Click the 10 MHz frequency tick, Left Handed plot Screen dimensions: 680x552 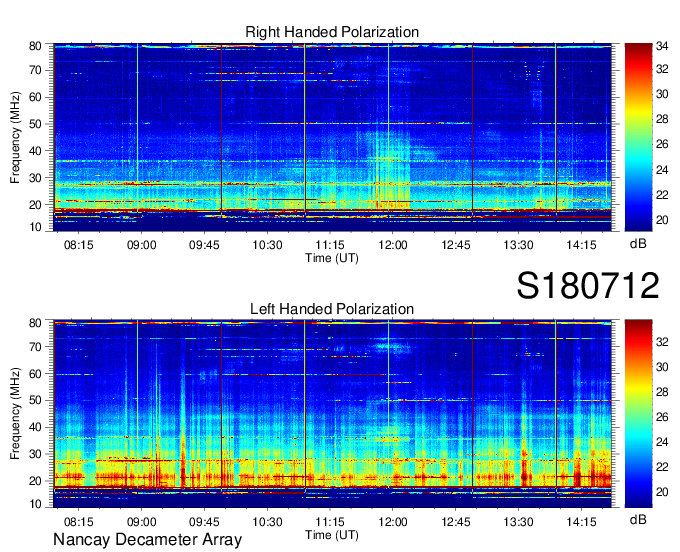tap(35, 504)
